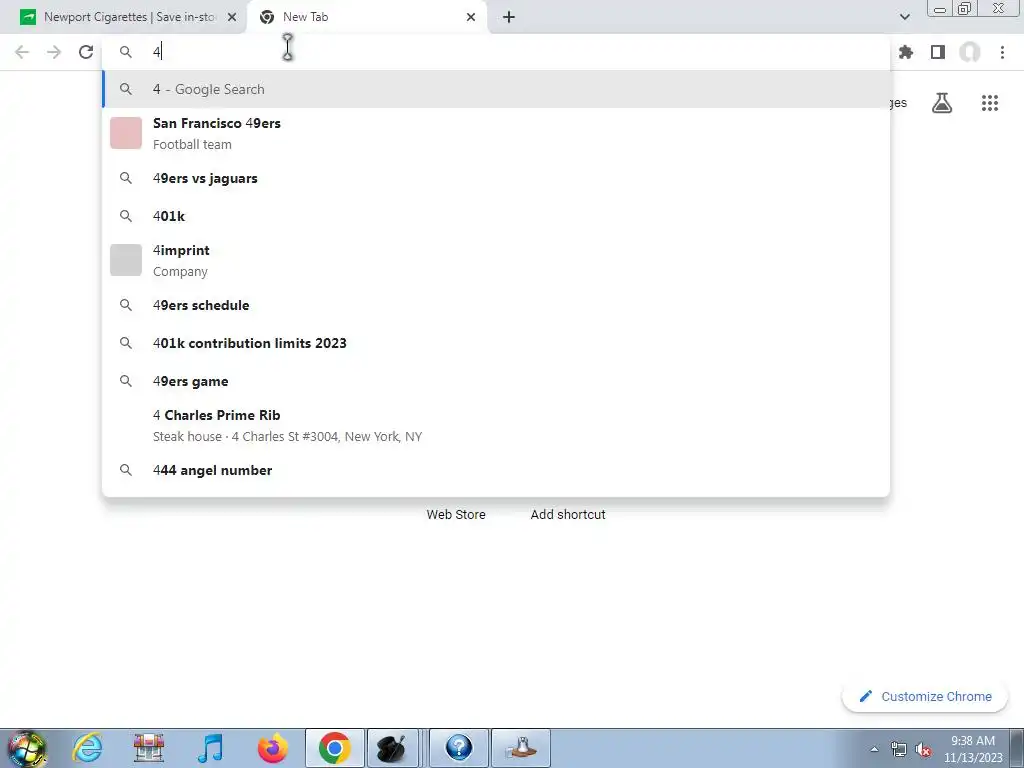Choose the 4imprint Company suggestion
The image size is (1024, 768).
496,261
